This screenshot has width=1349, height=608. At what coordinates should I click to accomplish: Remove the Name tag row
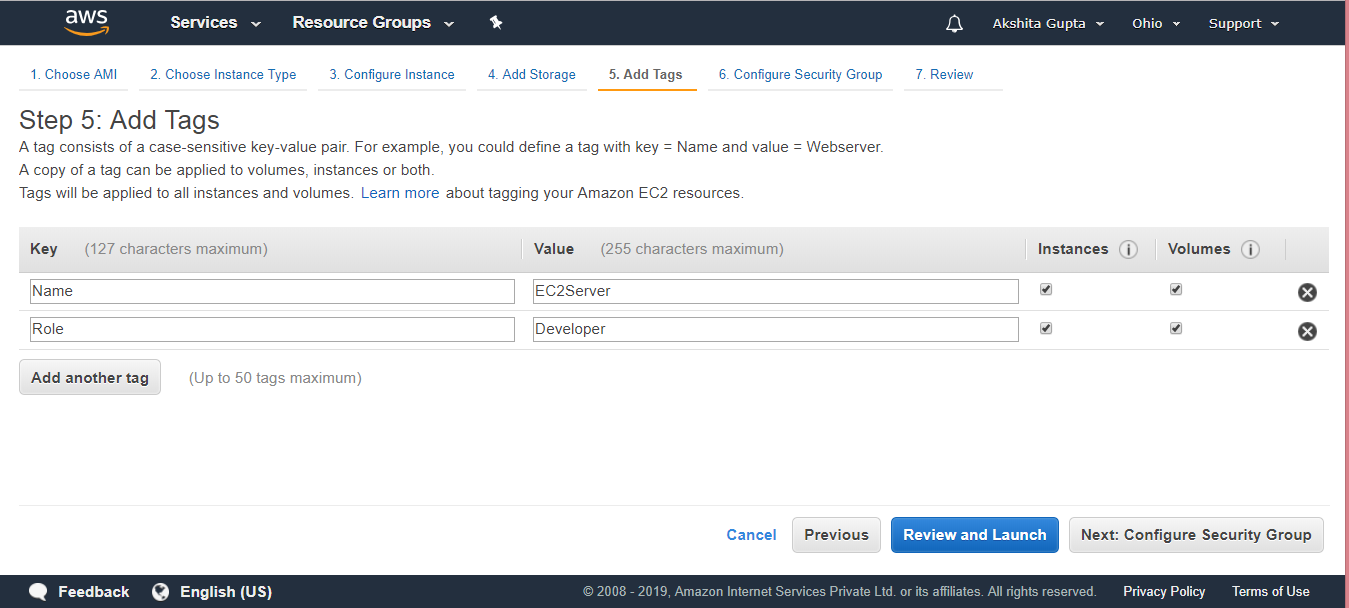pos(1307,292)
